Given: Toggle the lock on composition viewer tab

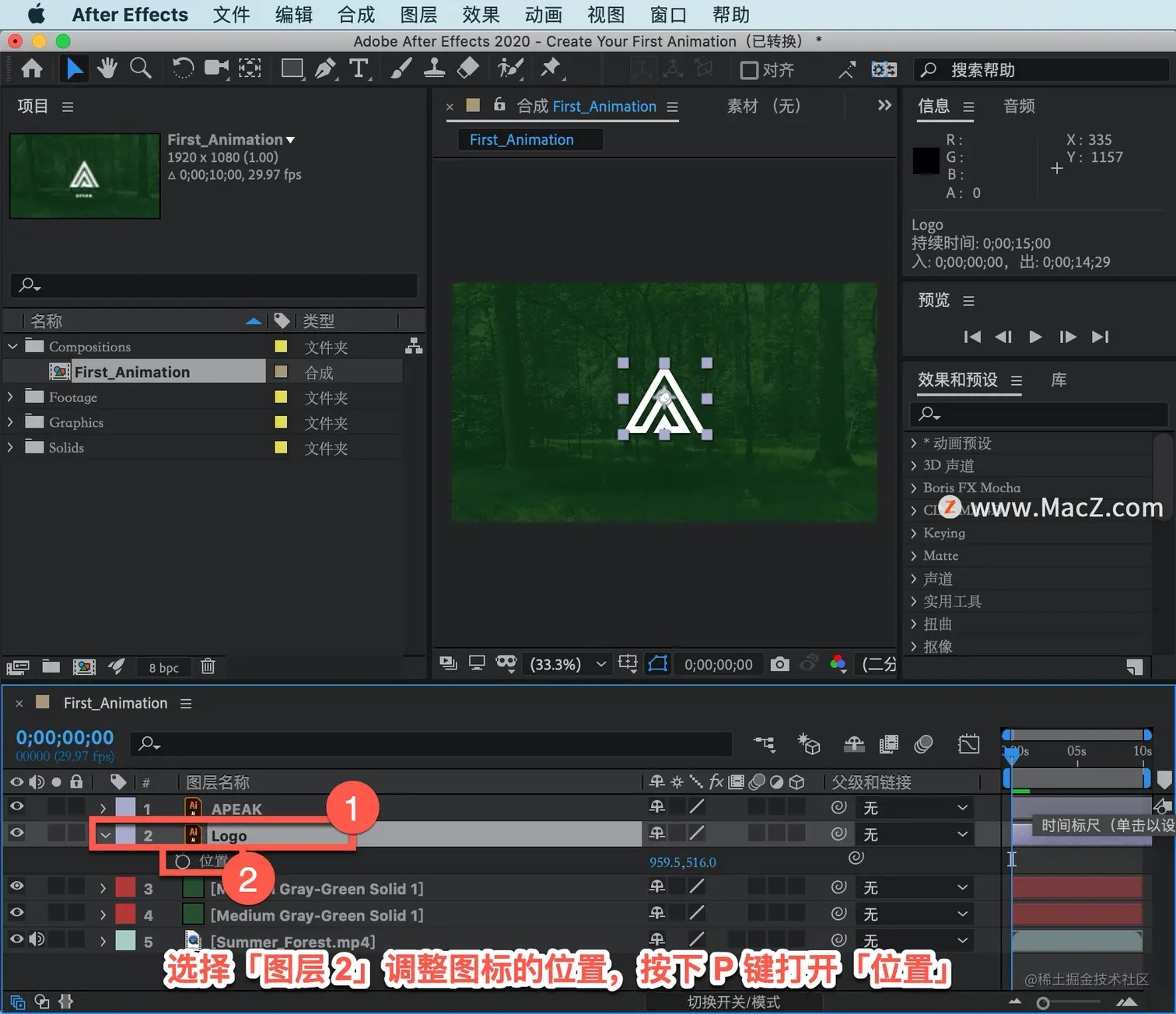Looking at the screenshot, I should [x=499, y=104].
